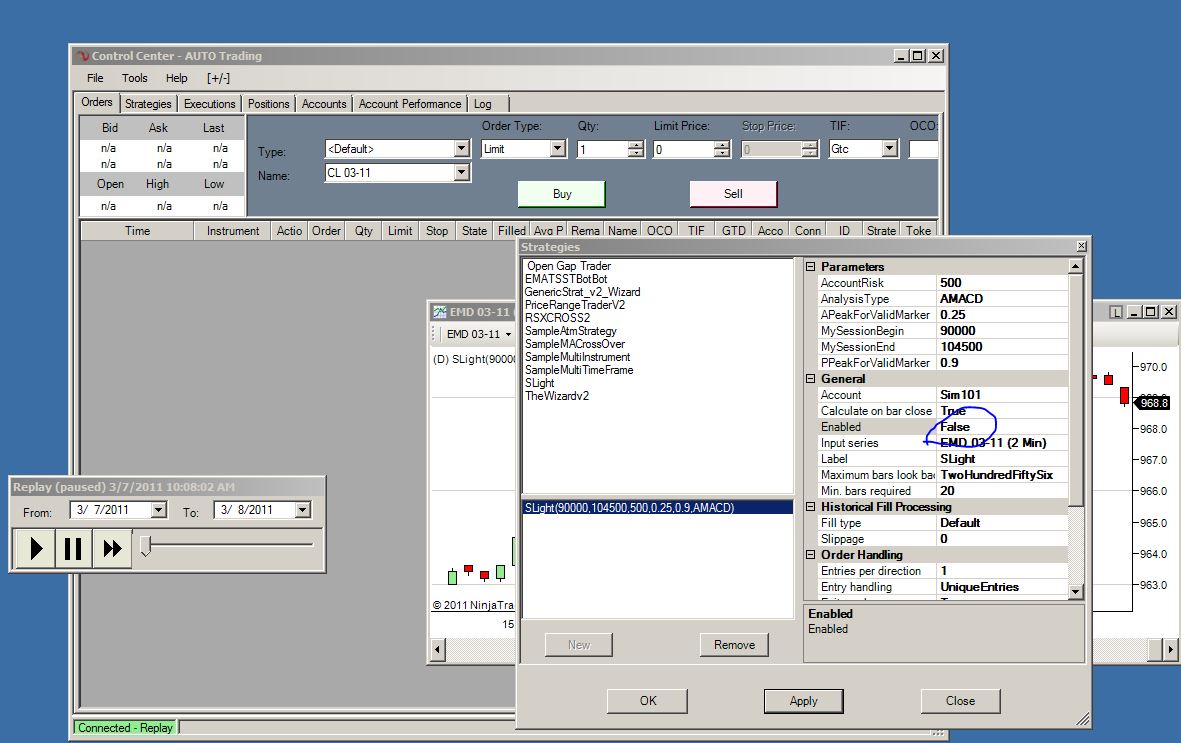
Task: Close the Strategies dialog with the X
Action: tap(1082, 246)
